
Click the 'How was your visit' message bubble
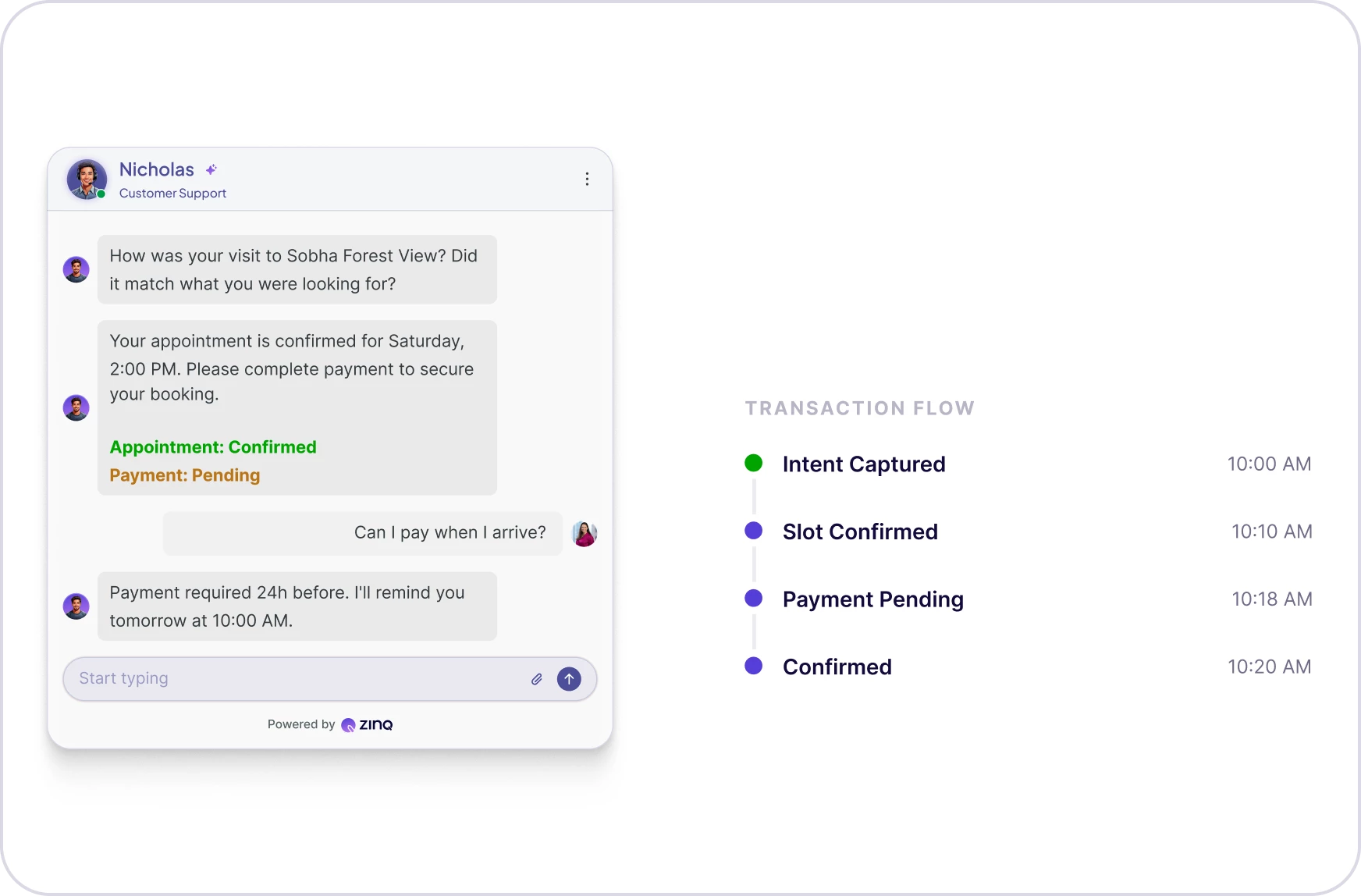(x=297, y=269)
